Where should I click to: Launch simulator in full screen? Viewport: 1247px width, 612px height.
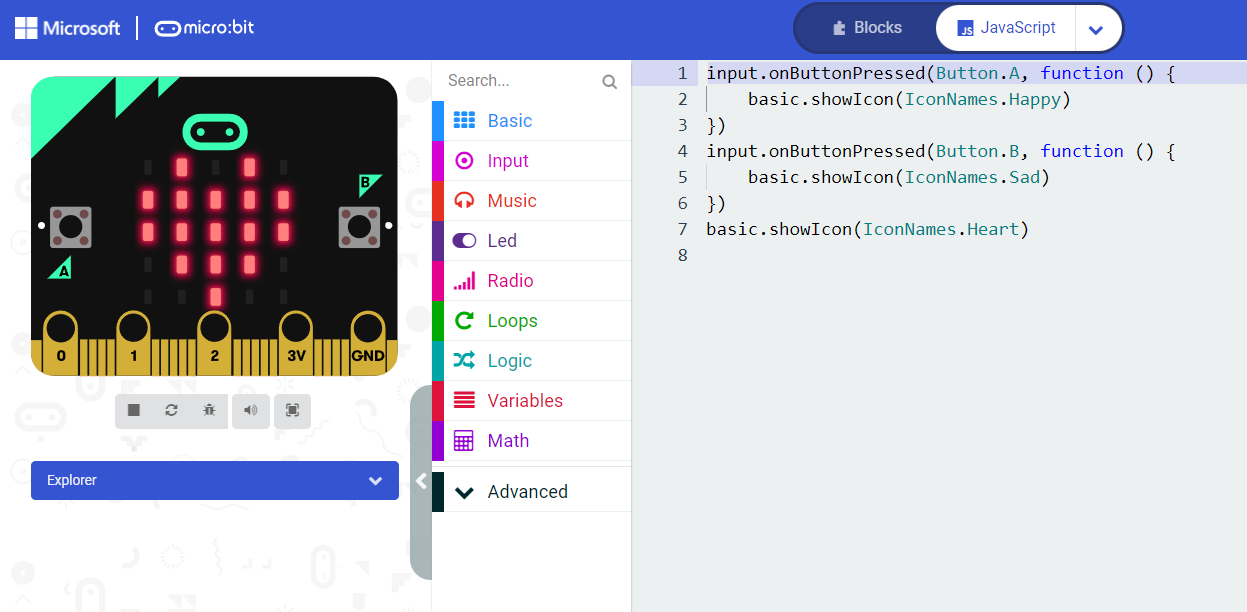point(292,410)
